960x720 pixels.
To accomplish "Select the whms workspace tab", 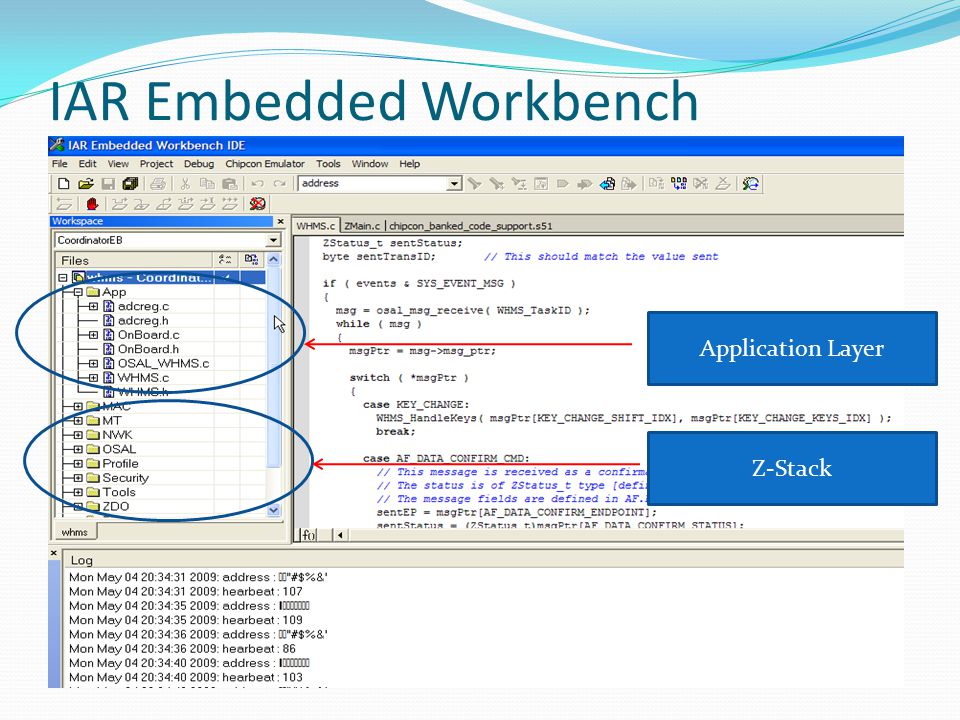I will [75, 532].
